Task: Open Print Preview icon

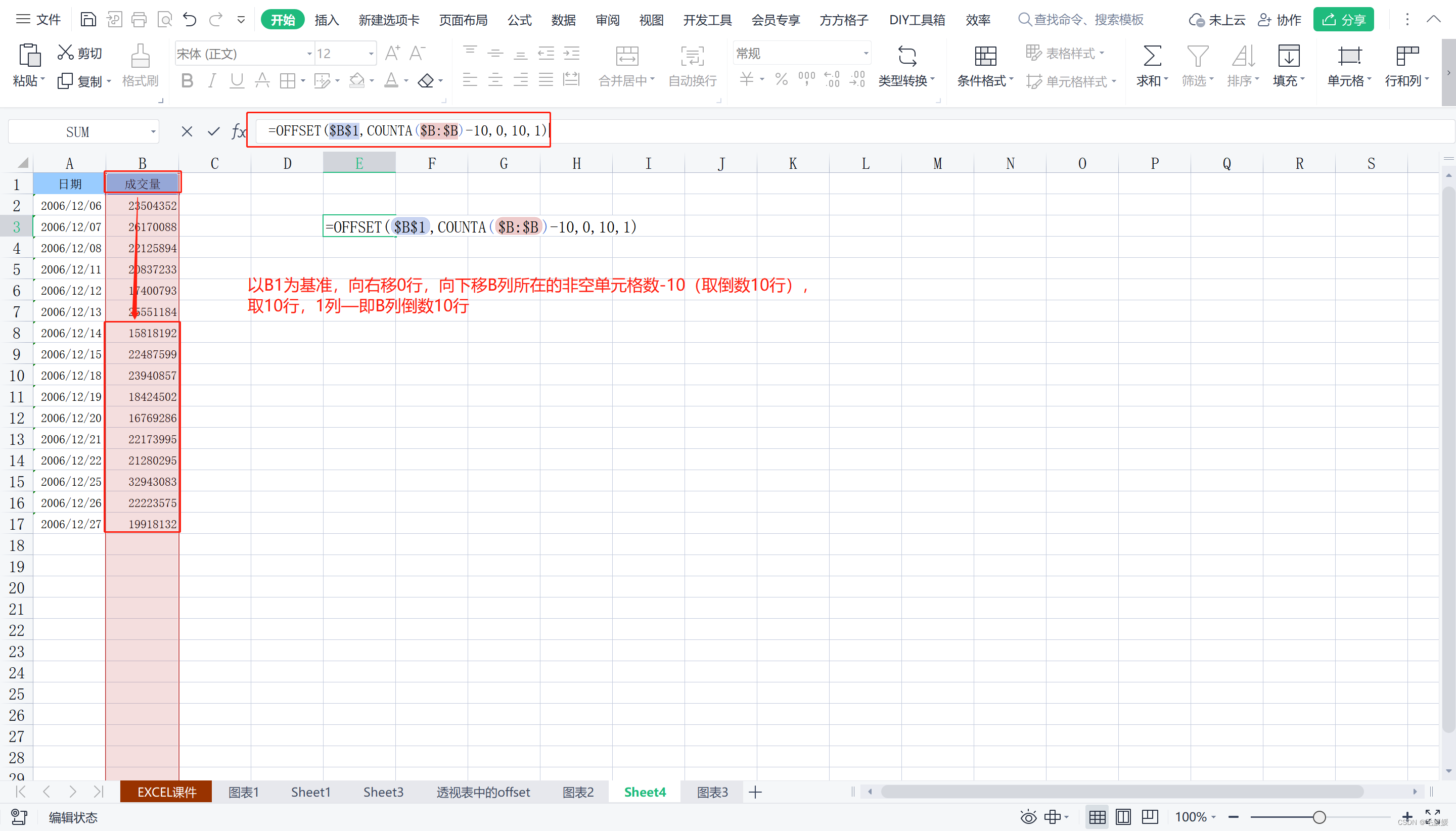Action: [x=164, y=20]
